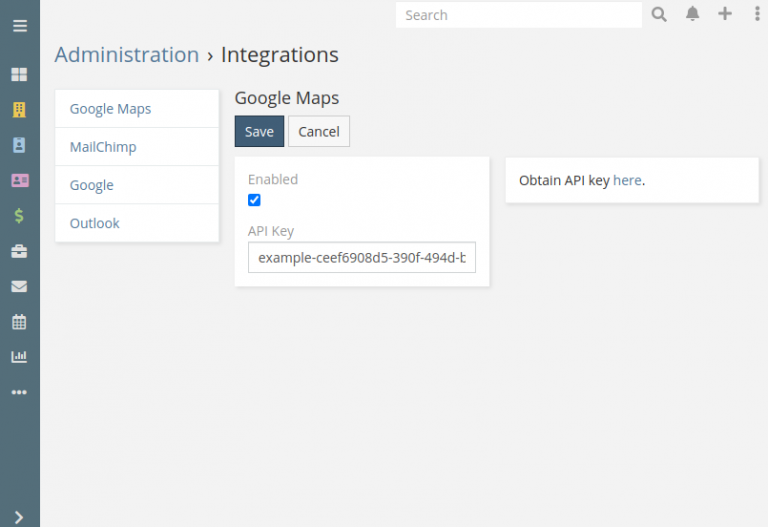Viewport: 768px width, 527px height.
Task: Open Leads via the pink card icon
Action: click(19, 181)
